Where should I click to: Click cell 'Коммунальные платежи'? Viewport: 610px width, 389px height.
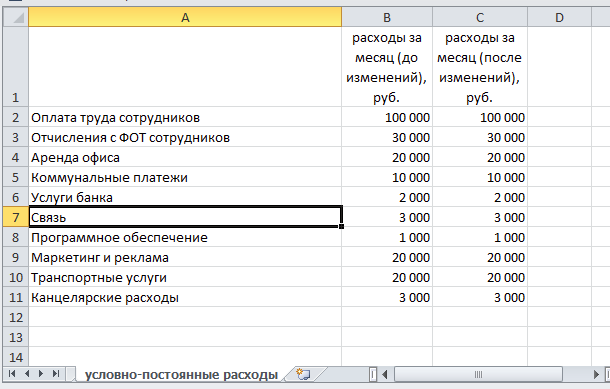point(185,177)
